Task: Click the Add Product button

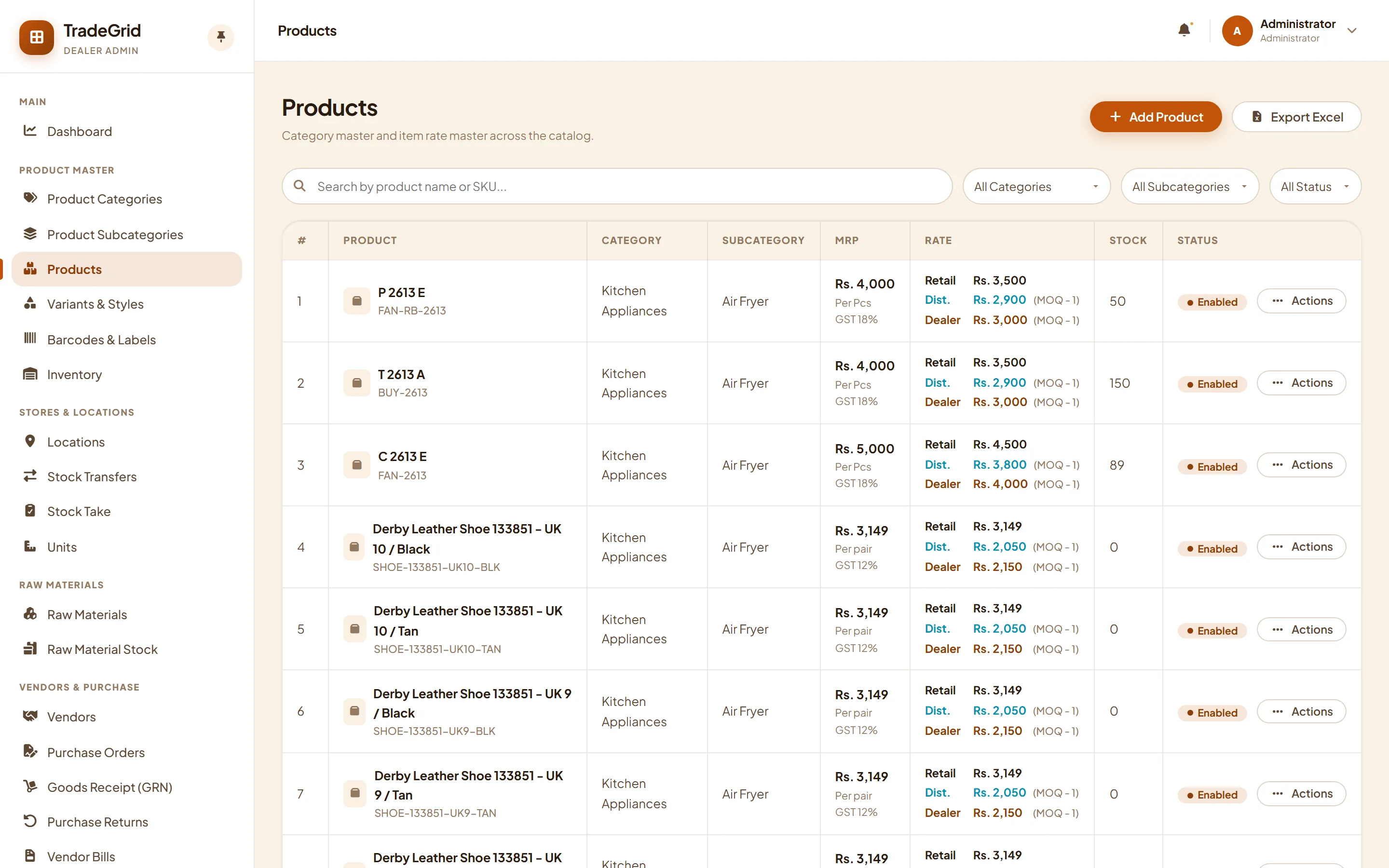Action: point(1156,117)
